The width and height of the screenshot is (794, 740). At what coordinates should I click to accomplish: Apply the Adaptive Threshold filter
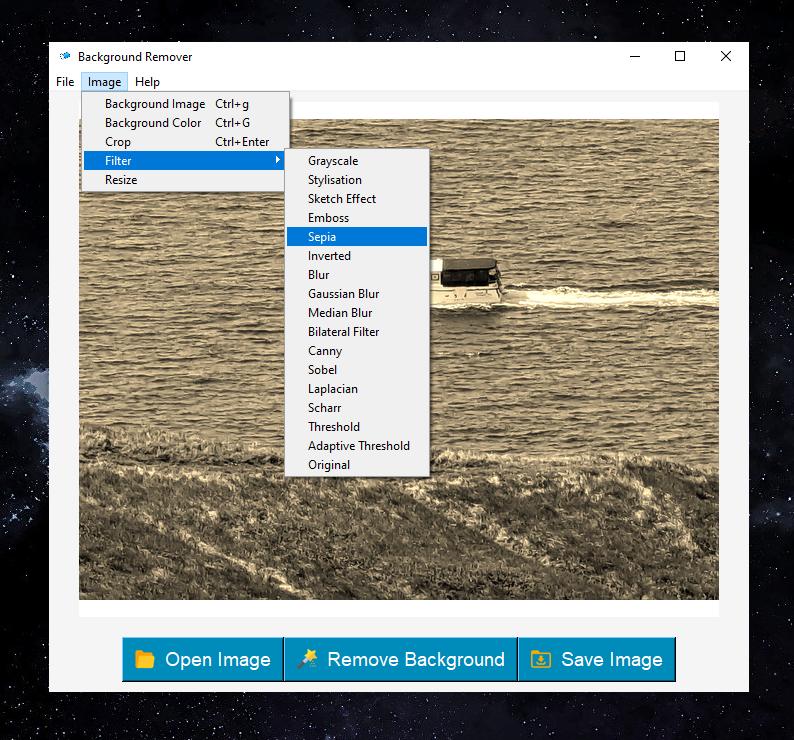[x=358, y=446]
